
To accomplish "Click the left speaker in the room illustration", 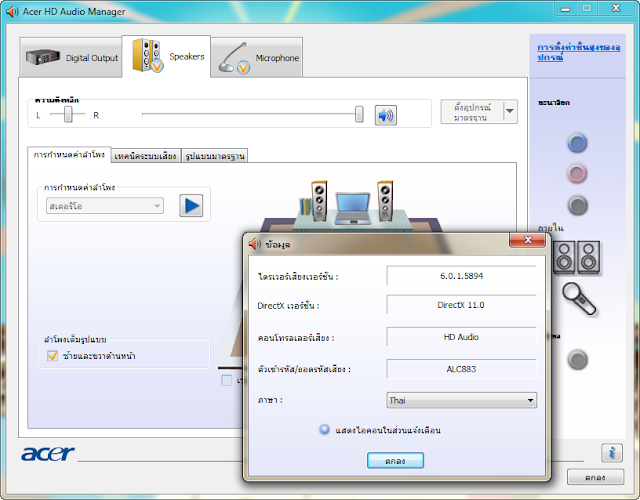I will pyautogui.click(x=319, y=201).
